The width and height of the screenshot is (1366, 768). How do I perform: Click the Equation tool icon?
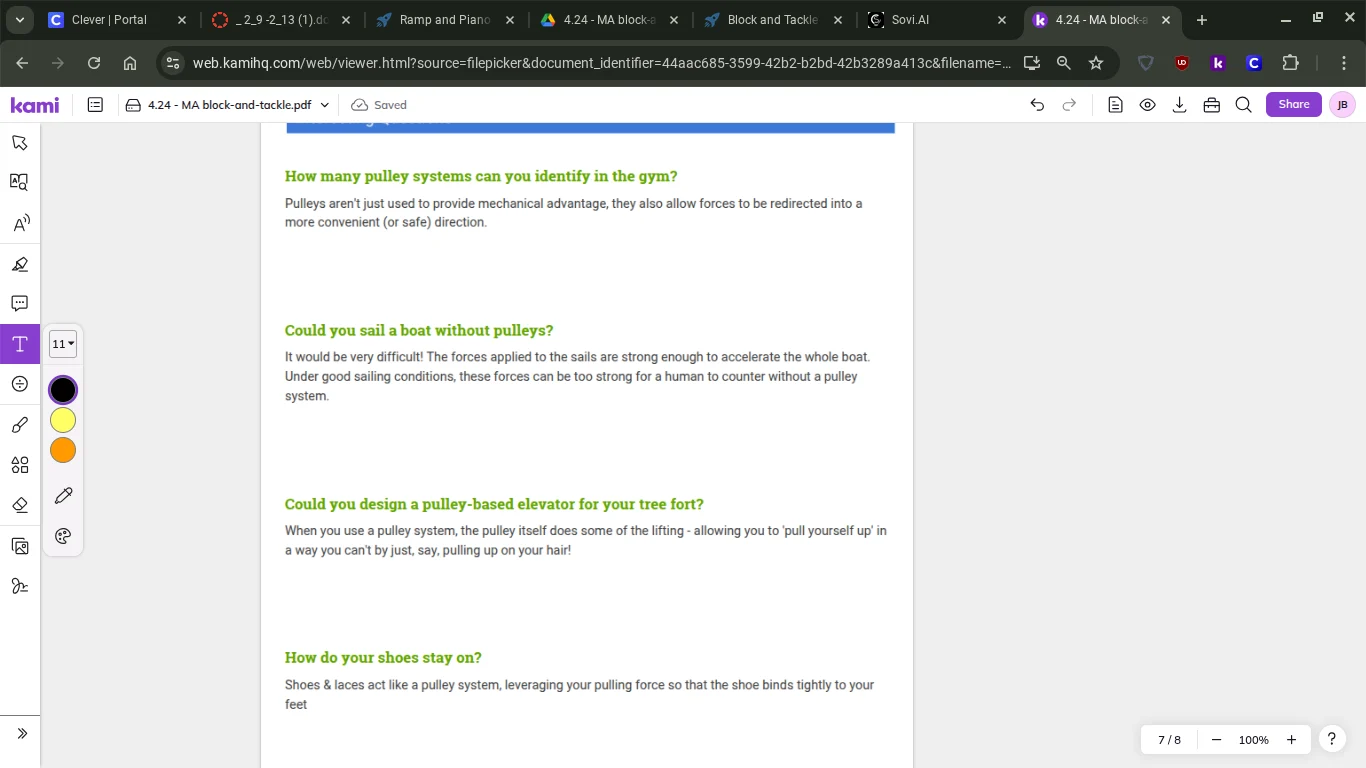pos(19,384)
